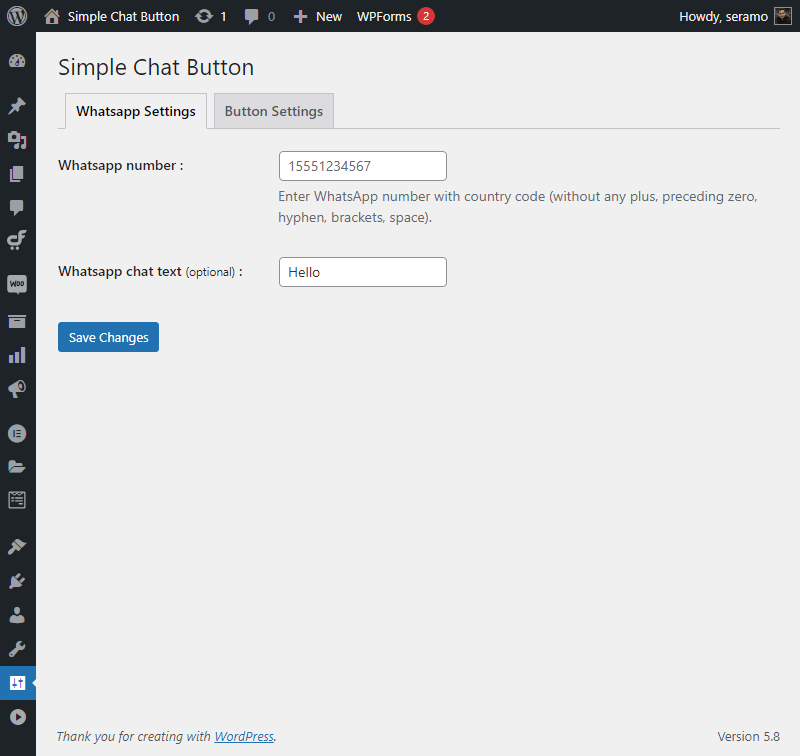Open Comments via speech bubble sidebar icon

coord(17,207)
